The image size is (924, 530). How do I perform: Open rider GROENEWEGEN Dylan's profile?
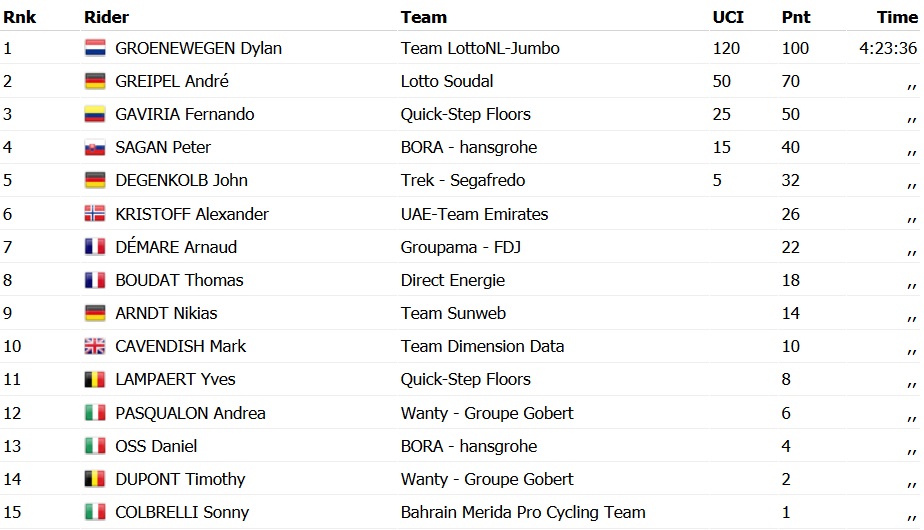[198, 48]
